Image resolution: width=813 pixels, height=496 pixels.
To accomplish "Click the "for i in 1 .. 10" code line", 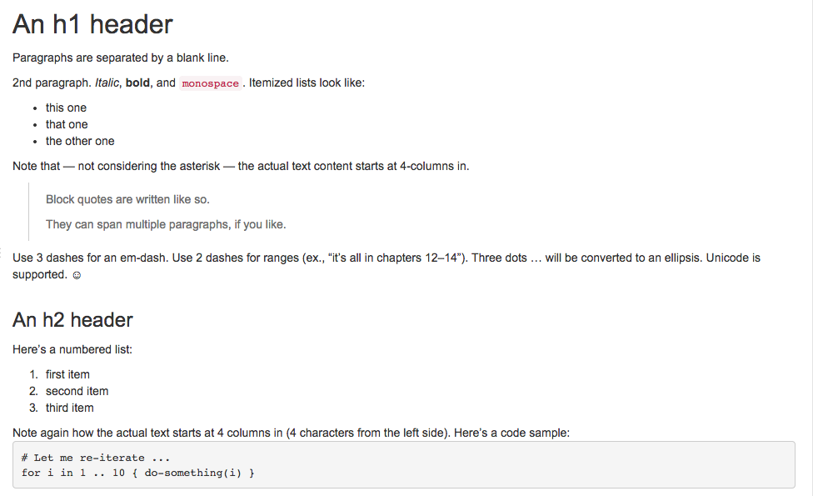I will [x=137, y=473].
